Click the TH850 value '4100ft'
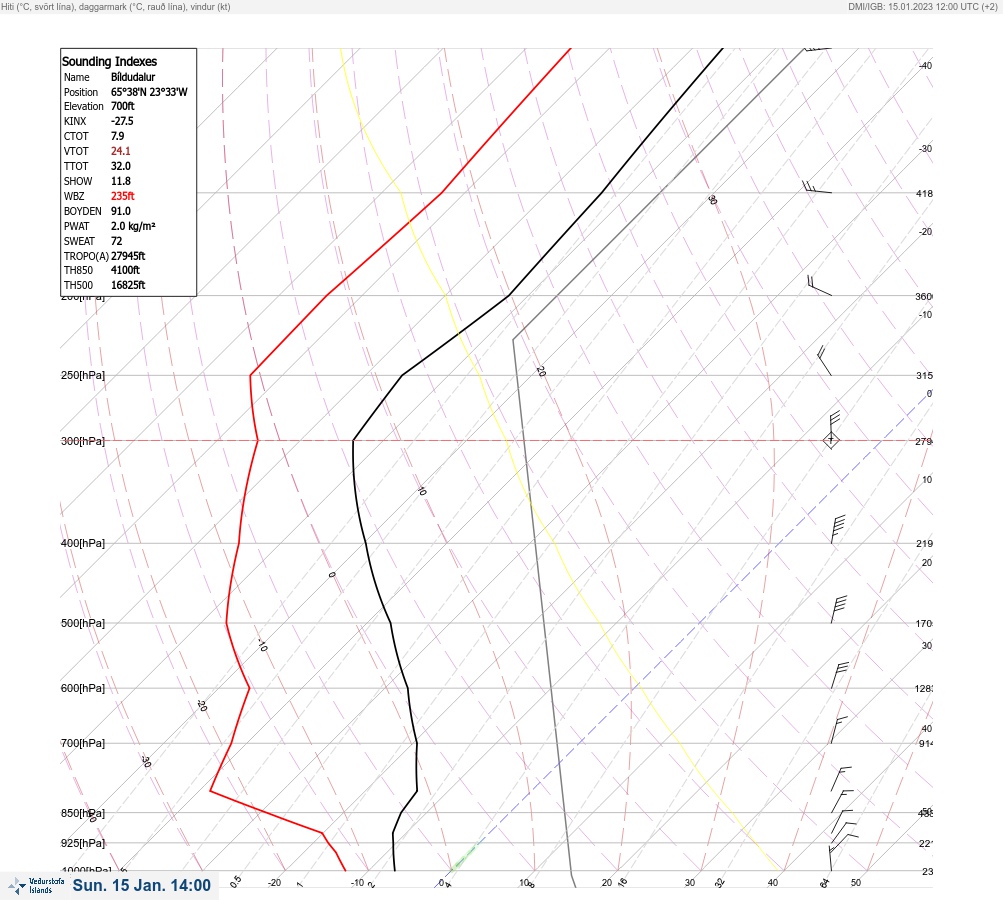1003x900 pixels. click(x=125, y=270)
